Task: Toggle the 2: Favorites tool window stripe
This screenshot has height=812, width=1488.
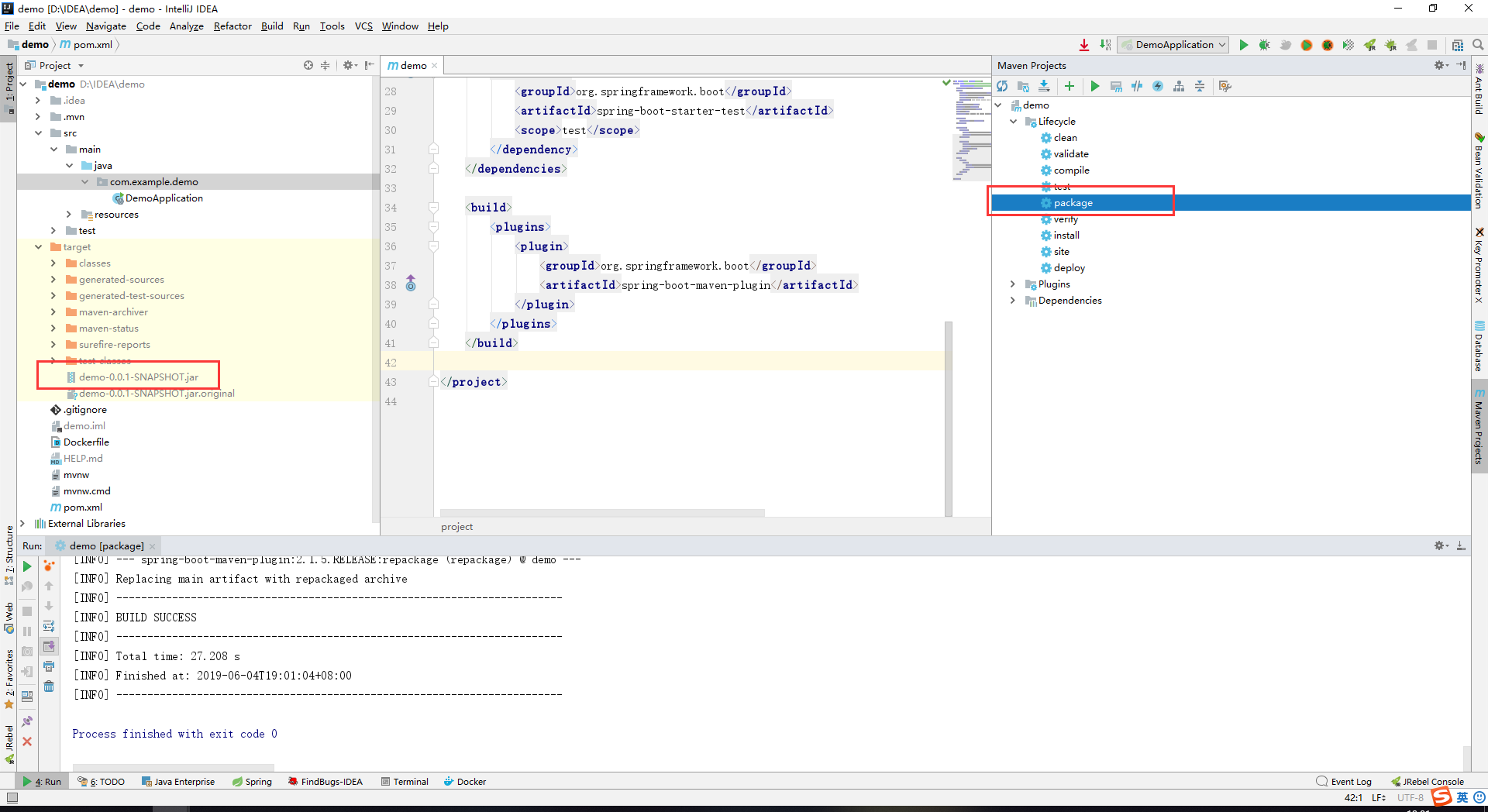Action: tap(9, 679)
